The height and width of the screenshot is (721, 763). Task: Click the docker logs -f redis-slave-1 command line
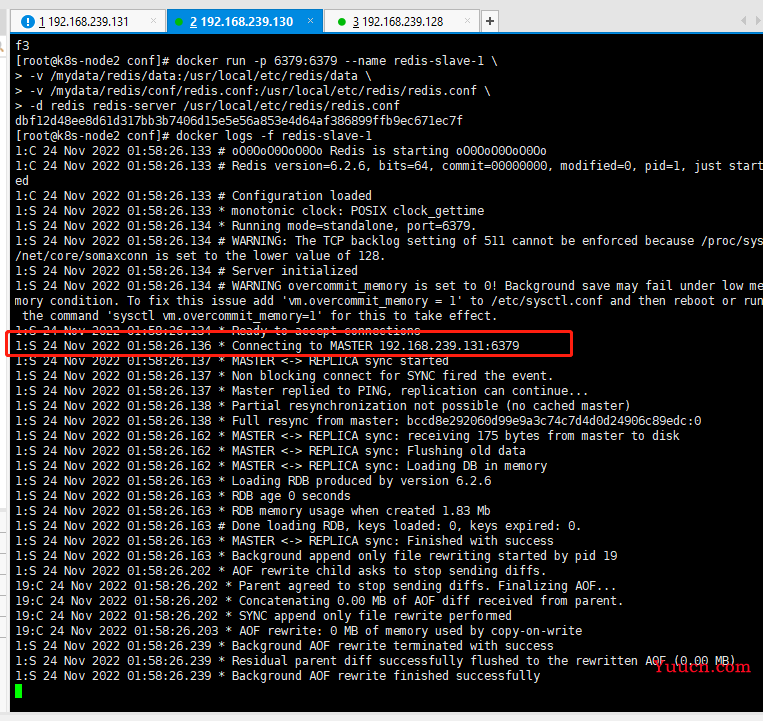[194, 136]
